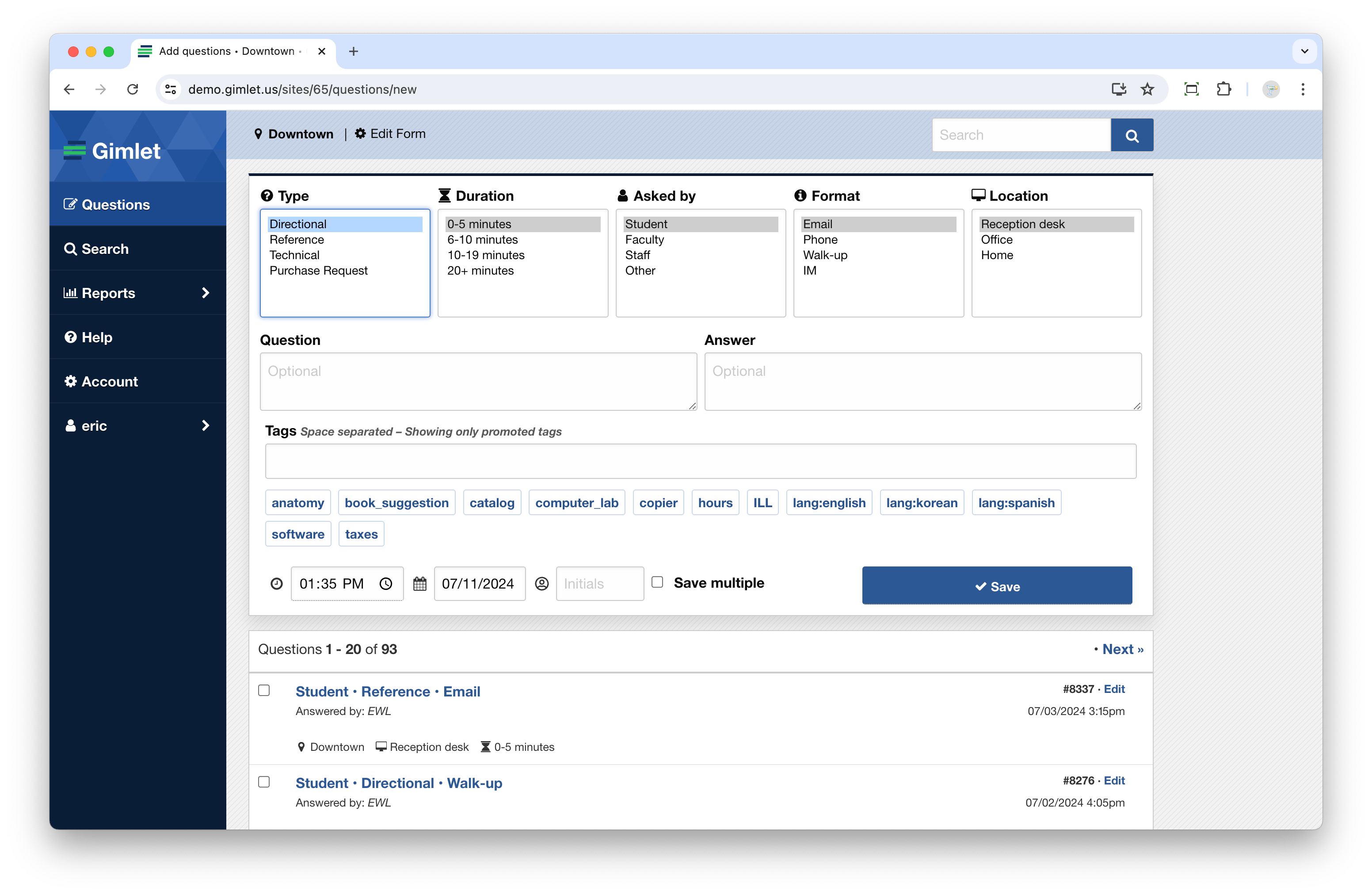Edit question #8337
This screenshot has height=895, width=1372.
point(1114,689)
